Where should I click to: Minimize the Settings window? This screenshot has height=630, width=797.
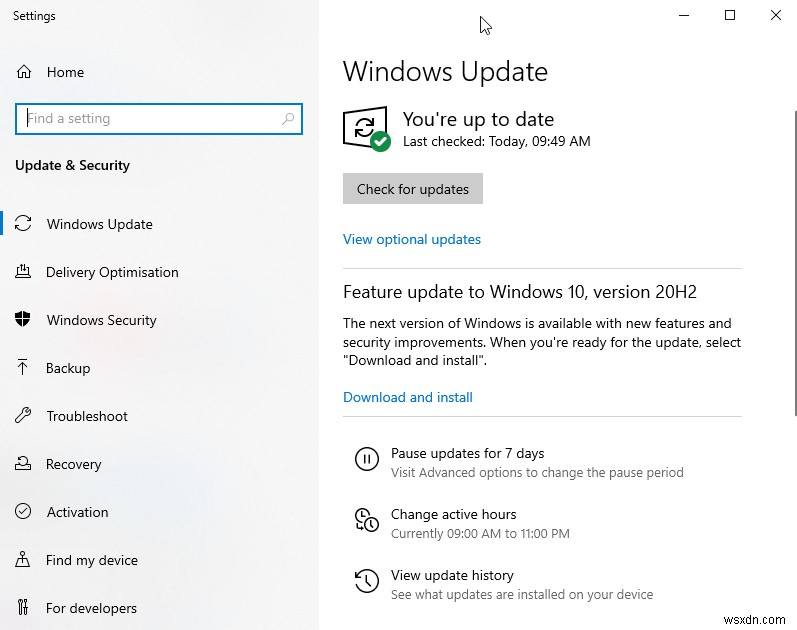[684, 15]
